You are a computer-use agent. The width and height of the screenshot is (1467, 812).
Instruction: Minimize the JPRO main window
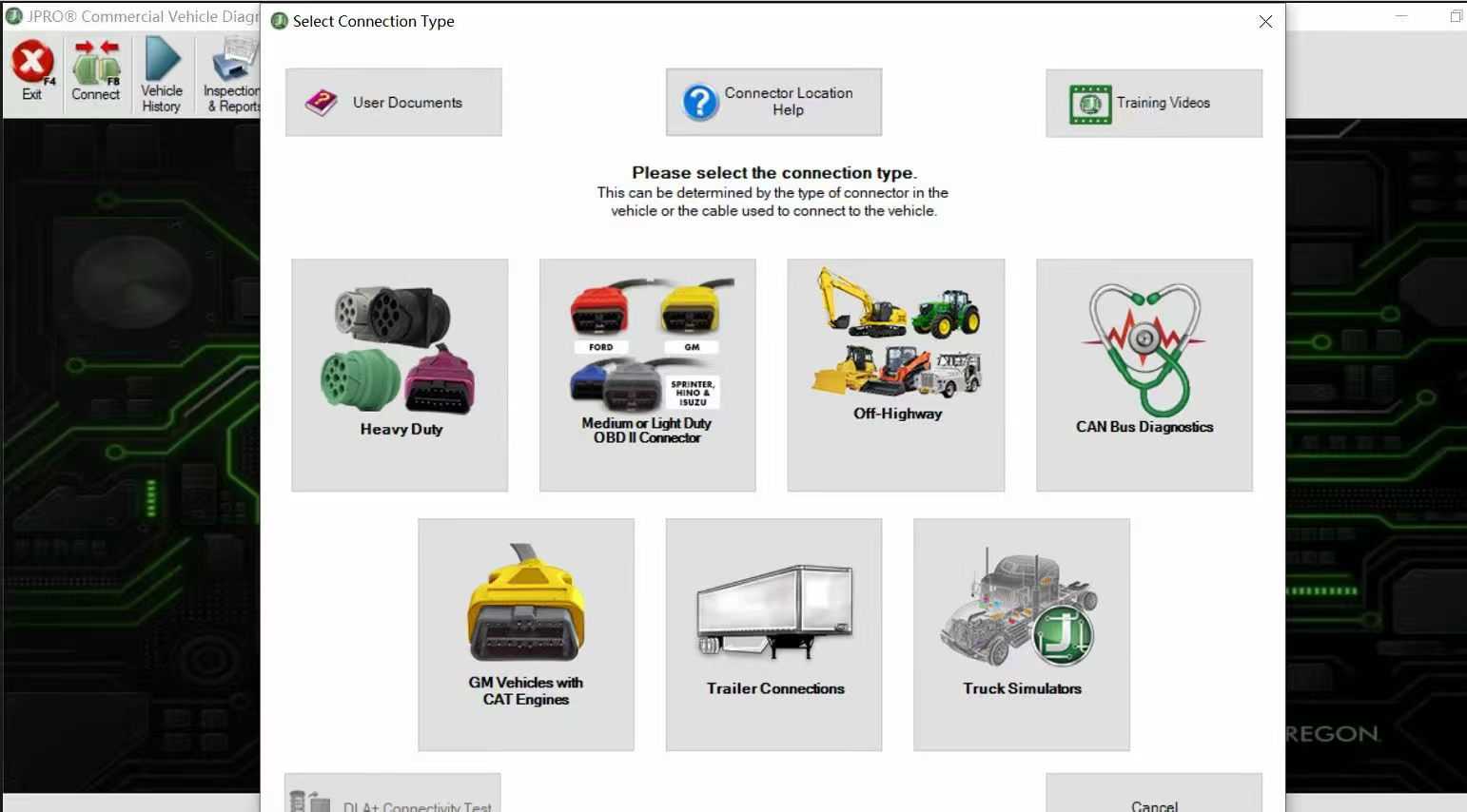[1401, 16]
